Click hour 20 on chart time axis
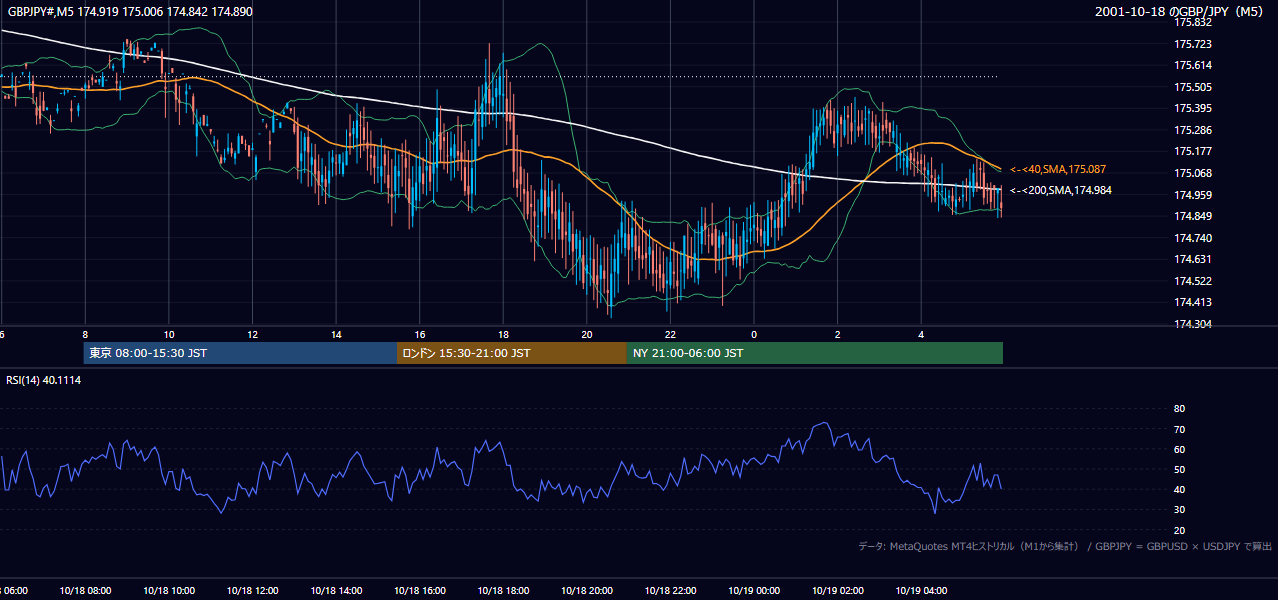 coord(587,335)
